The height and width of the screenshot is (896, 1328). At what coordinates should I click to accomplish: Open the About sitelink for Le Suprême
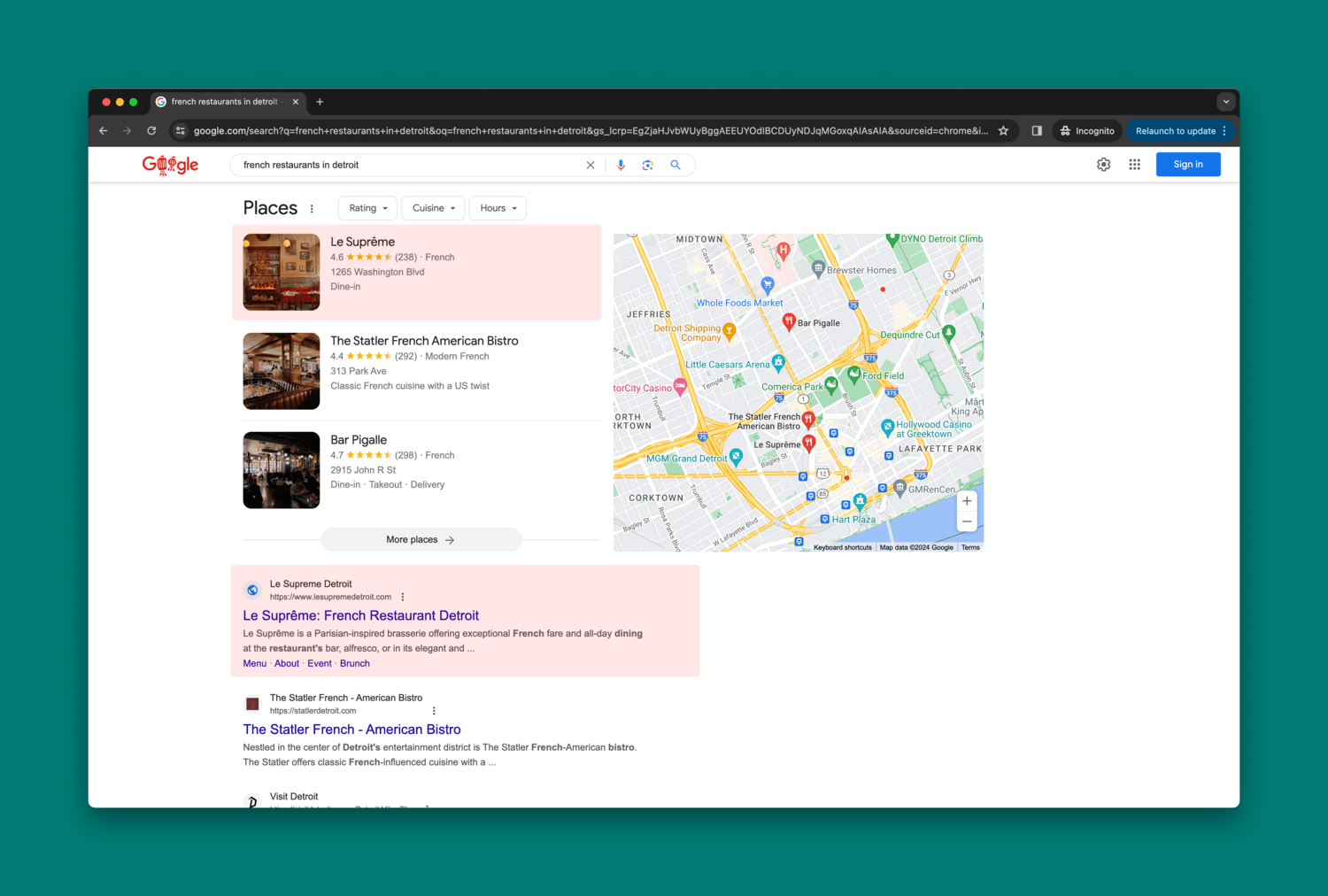click(287, 663)
